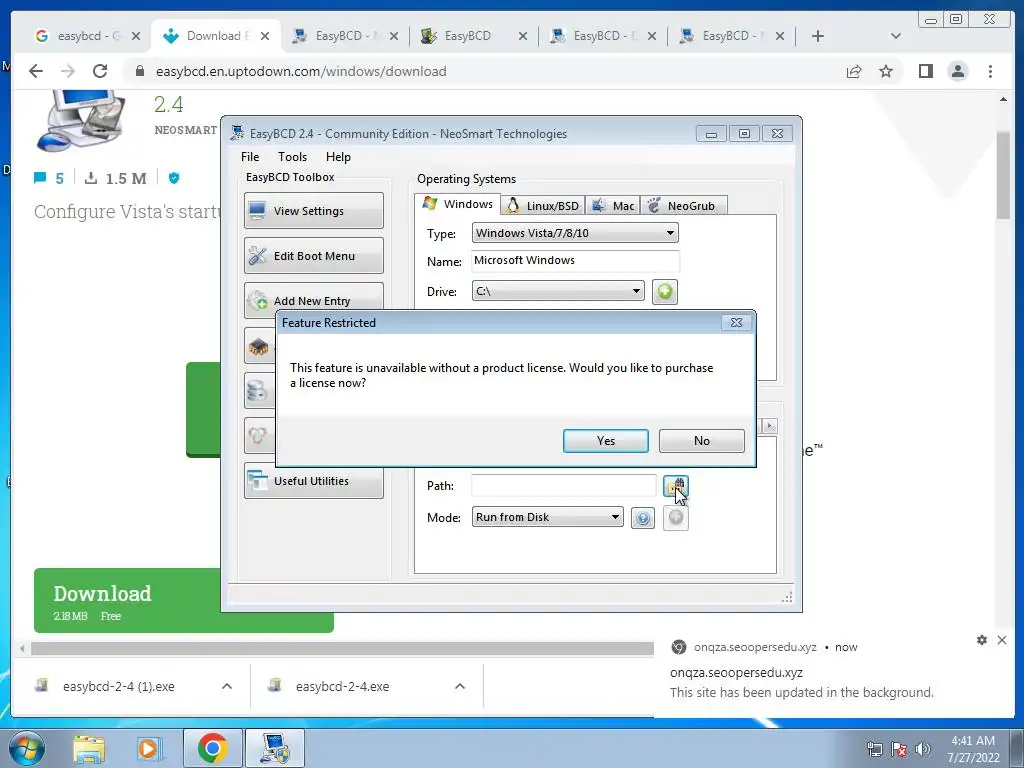The width and height of the screenshot is (1024, 768).
Task: Open EasyBCD Help menu
Action: [338, 157]
